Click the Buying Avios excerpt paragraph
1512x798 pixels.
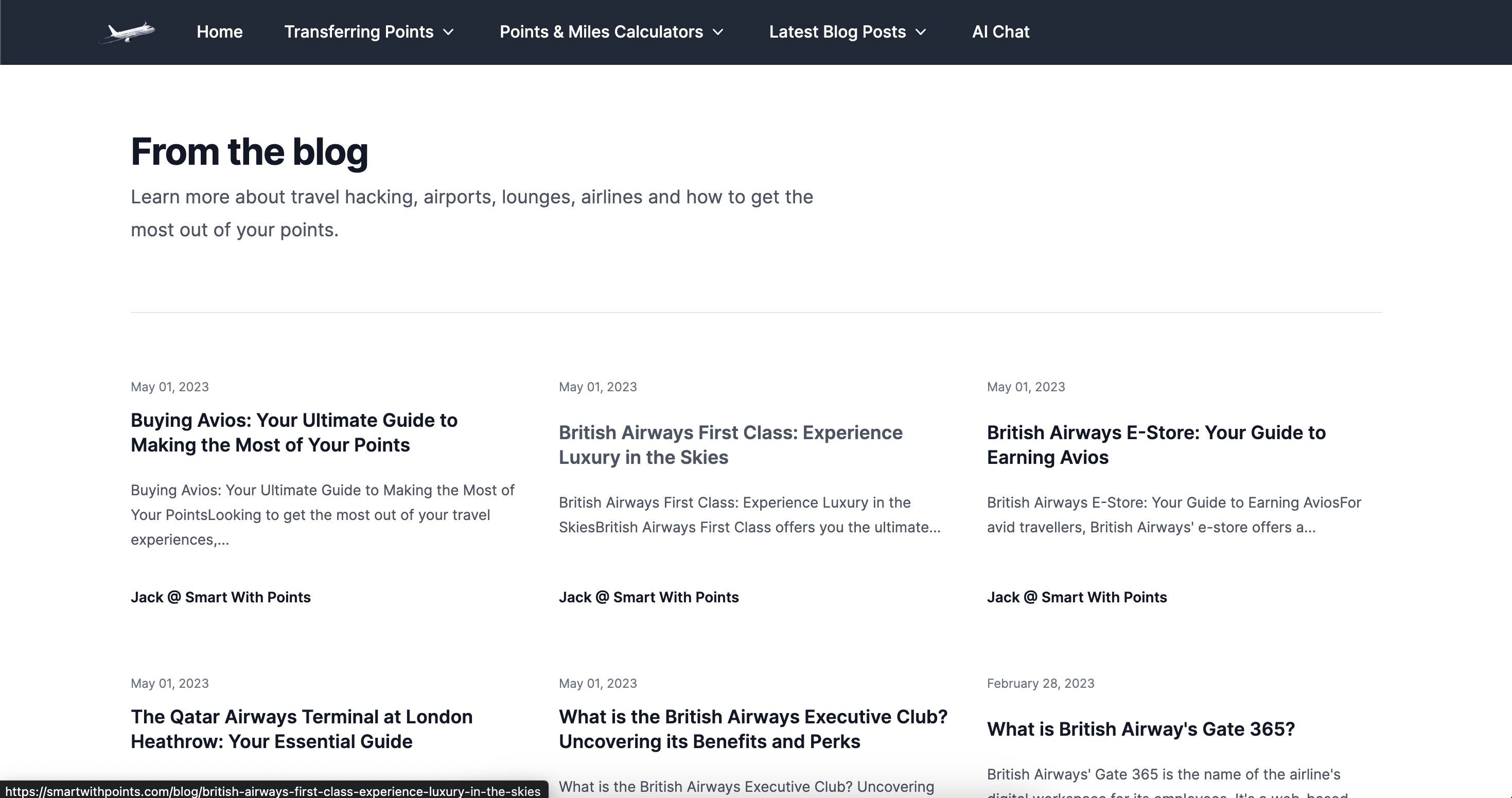323,515
